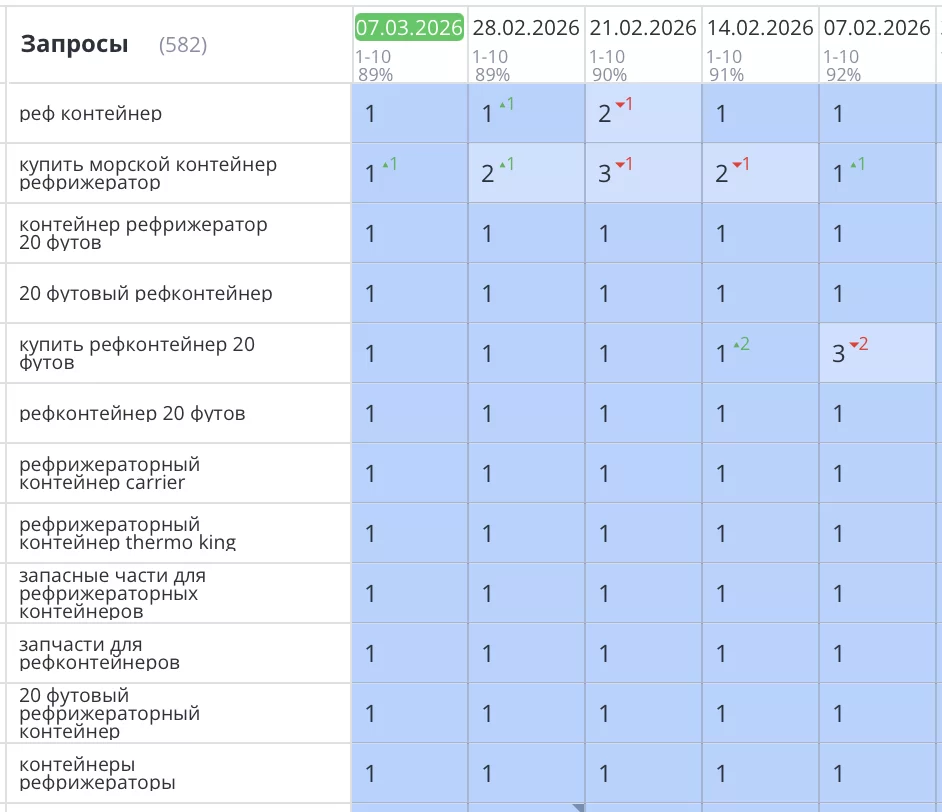Select query 'купить морской контейнер рефрижератор'
Viewport: 942px width, 812px height.
tap(148, 173)
